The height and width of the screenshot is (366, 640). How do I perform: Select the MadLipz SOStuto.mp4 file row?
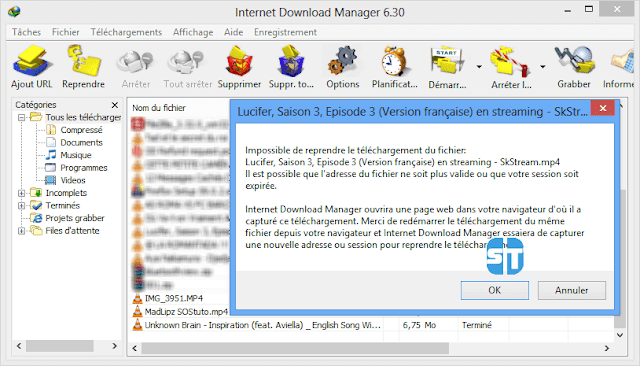(x=180, y=312)
